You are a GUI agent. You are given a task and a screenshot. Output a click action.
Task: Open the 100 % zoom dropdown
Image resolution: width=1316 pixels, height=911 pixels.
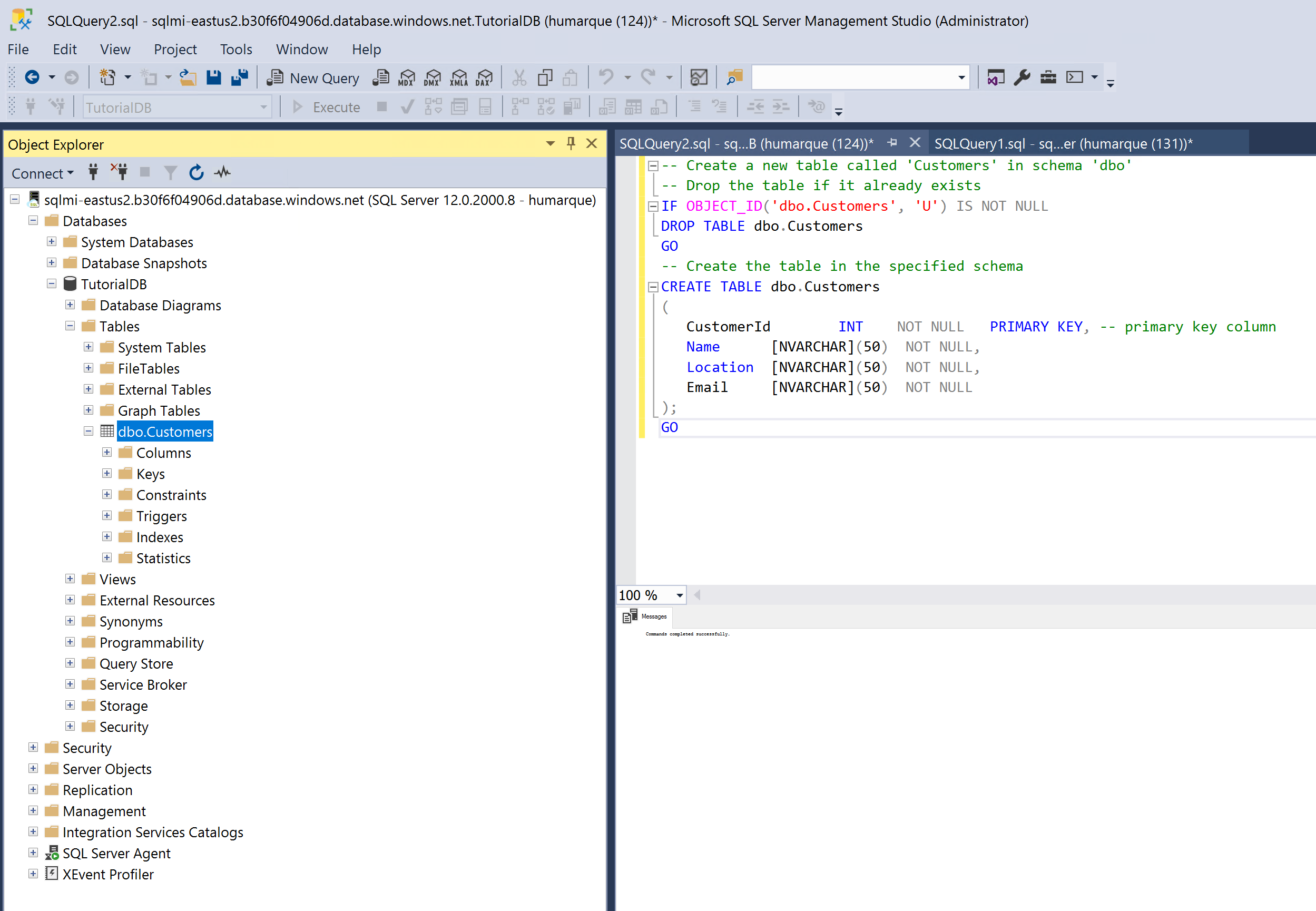[x=679, y=595]
